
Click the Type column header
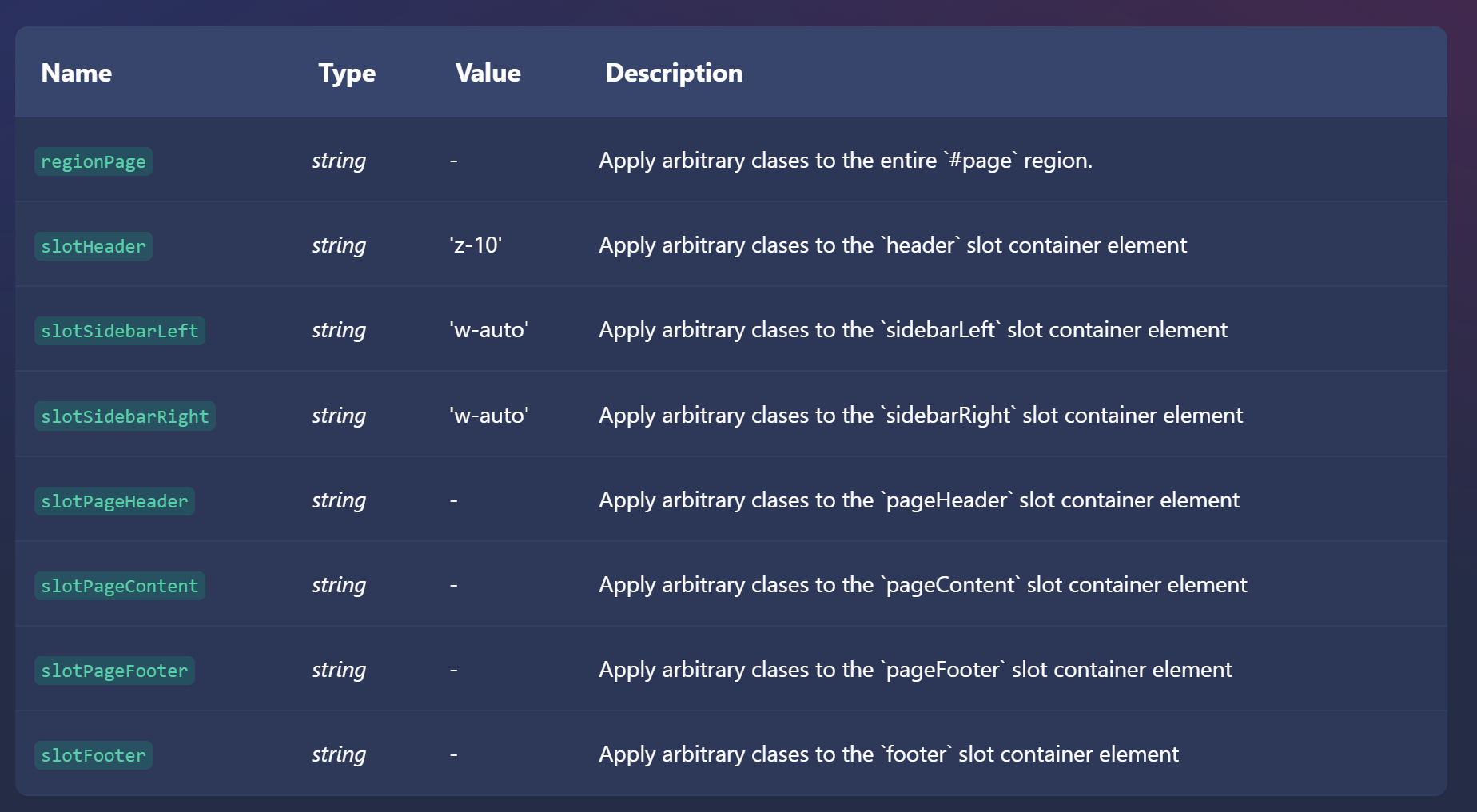point(347,74)
